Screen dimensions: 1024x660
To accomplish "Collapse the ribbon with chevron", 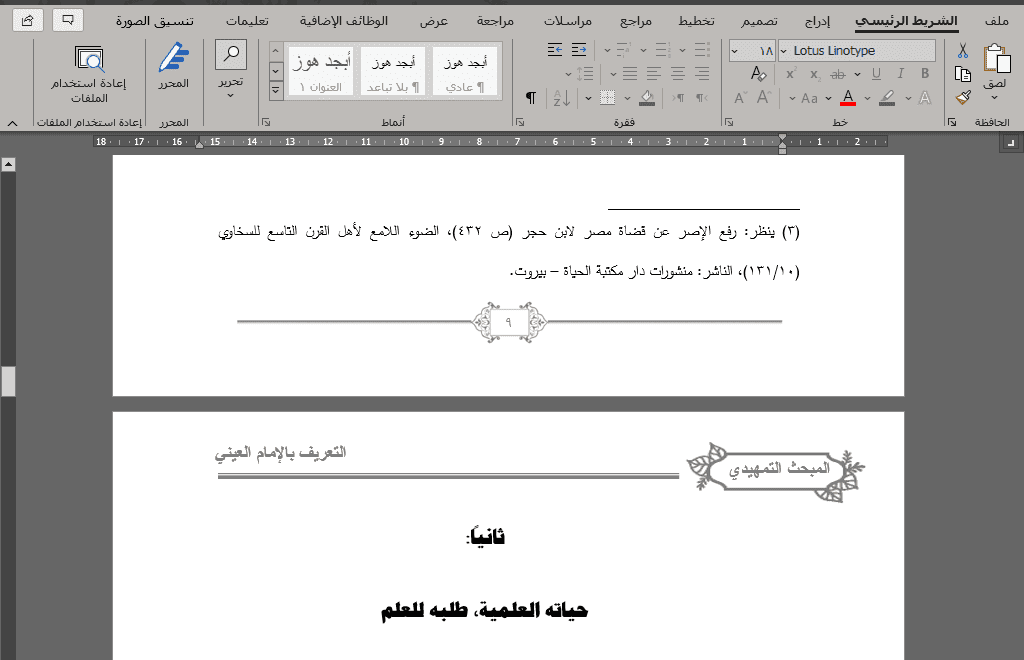I will pos(12,123).
